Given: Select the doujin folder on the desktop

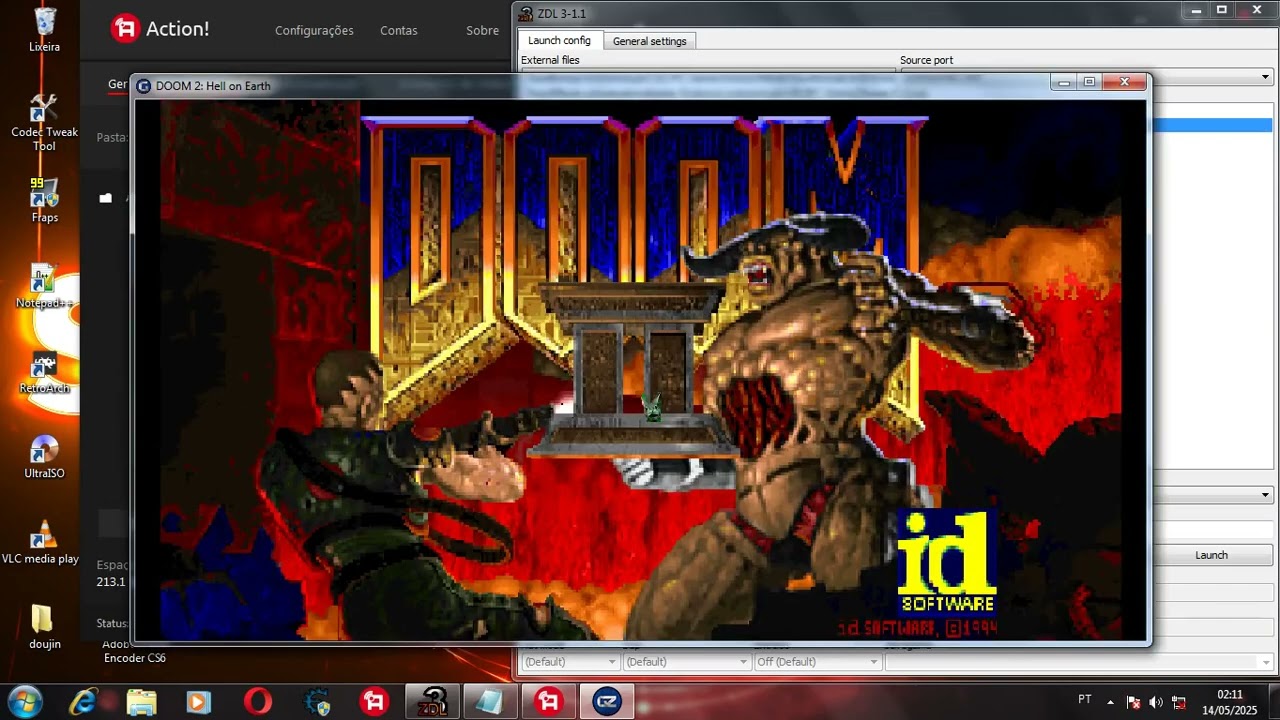Looking at the screenshot, I should [44, 627].
